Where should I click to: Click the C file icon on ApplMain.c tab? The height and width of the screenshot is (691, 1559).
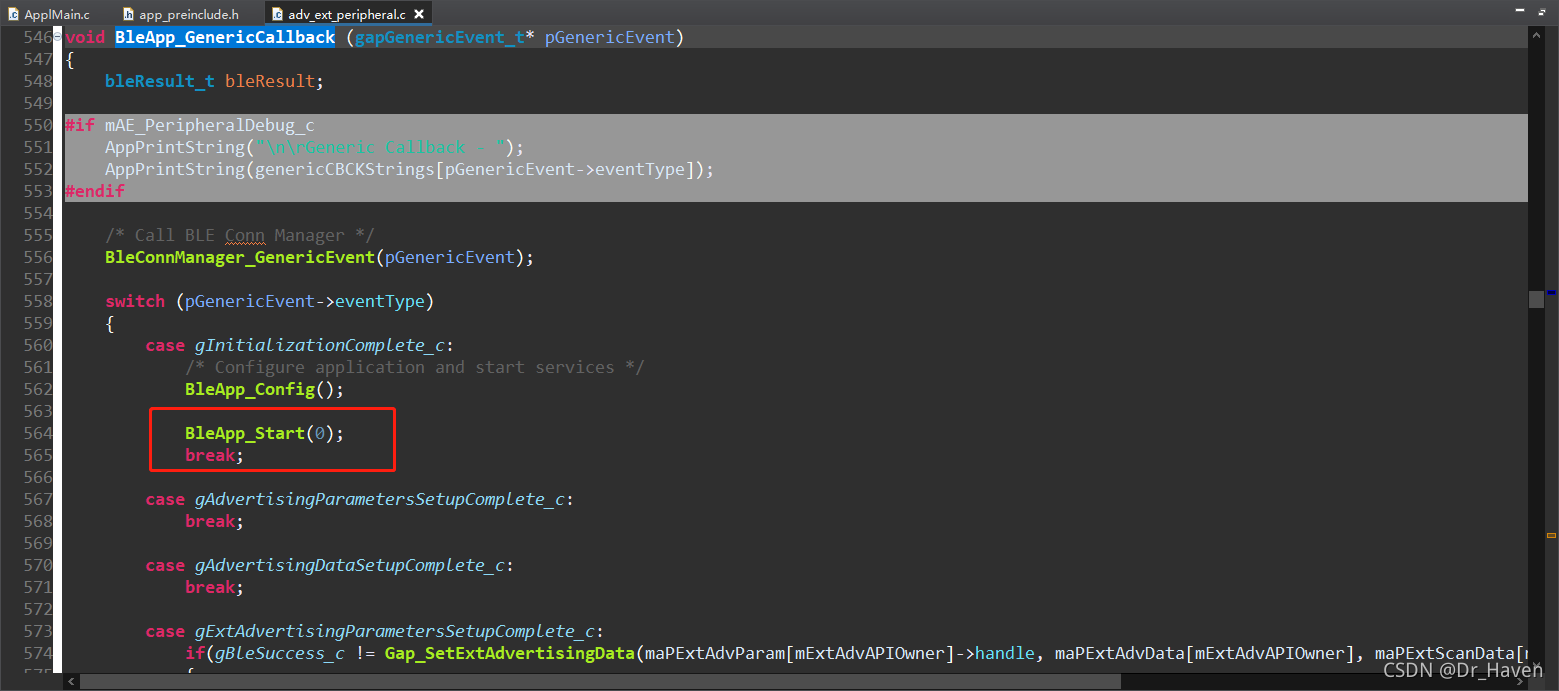click(x=14, y=15)
